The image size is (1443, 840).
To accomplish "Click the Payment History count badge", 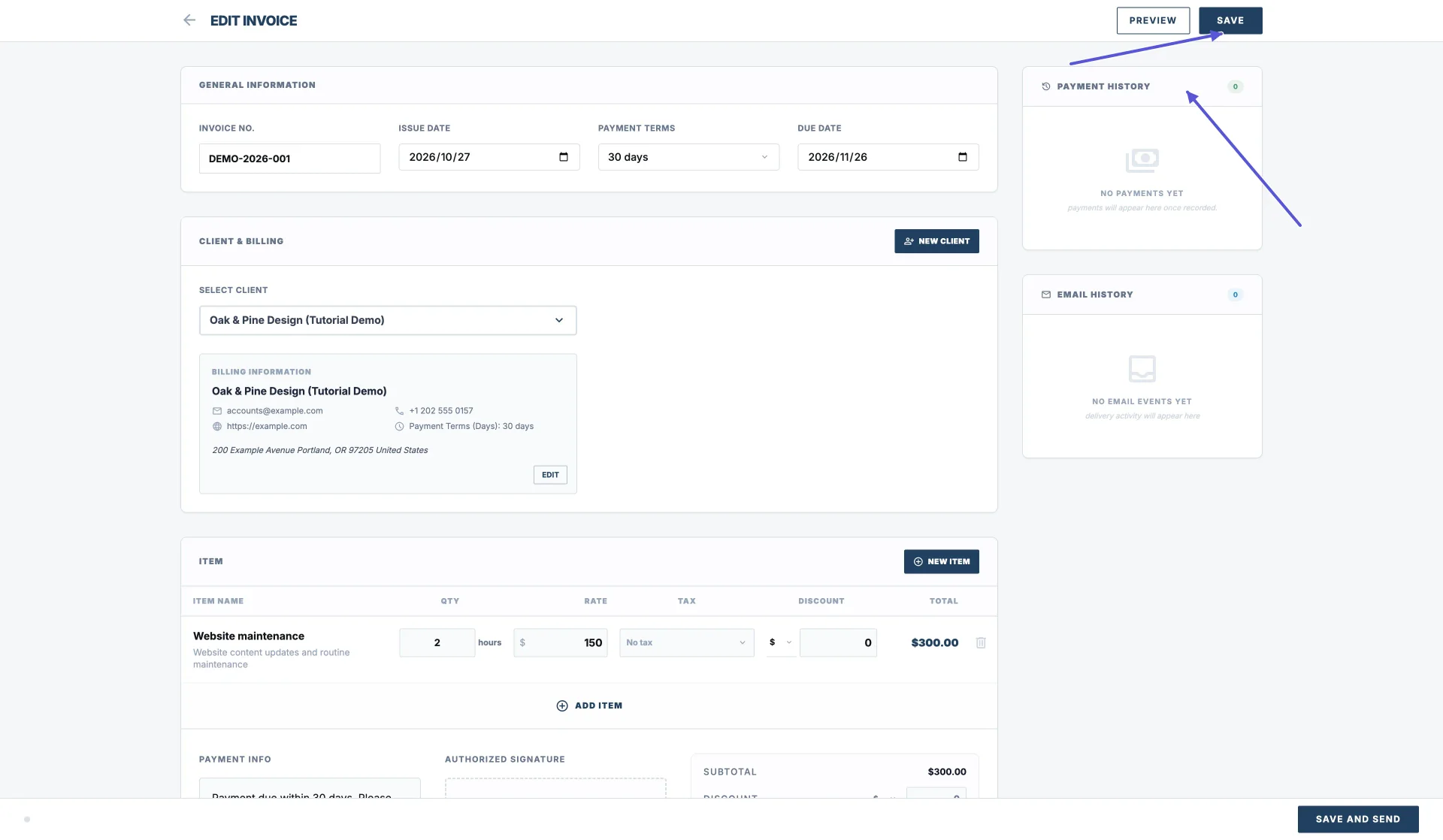I will [1236, 86].
